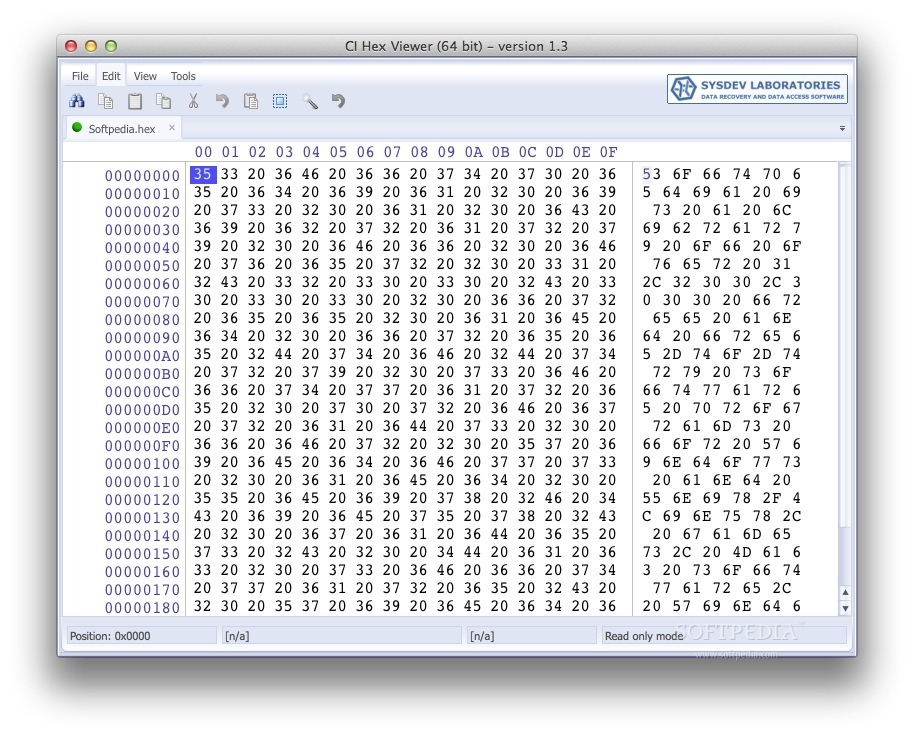Click the green status dot on Softpedia.hex tab
Image resolution: width=914 pixels, height=736 pixels.
click(77, 128)
